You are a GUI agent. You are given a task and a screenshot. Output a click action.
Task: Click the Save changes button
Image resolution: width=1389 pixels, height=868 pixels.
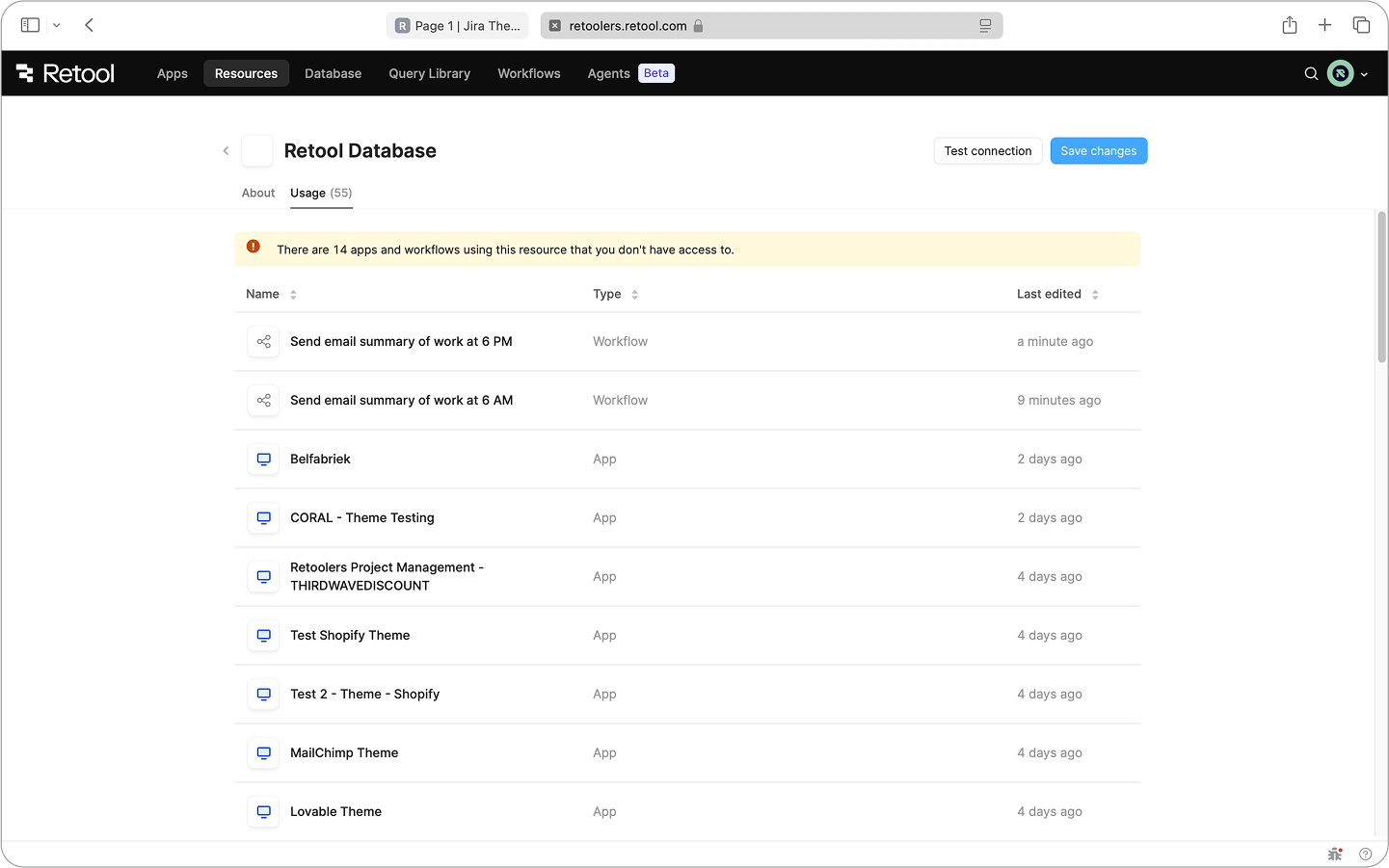(x=1099, y=151)
